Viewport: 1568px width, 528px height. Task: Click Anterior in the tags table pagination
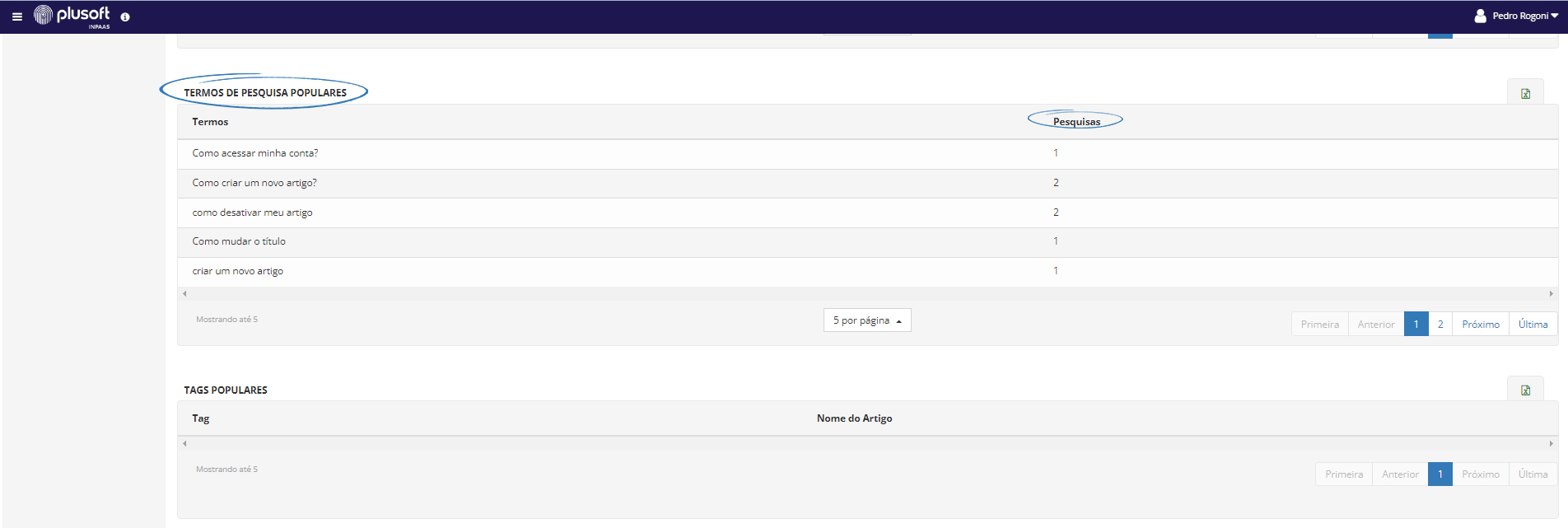click(1400, 474)
